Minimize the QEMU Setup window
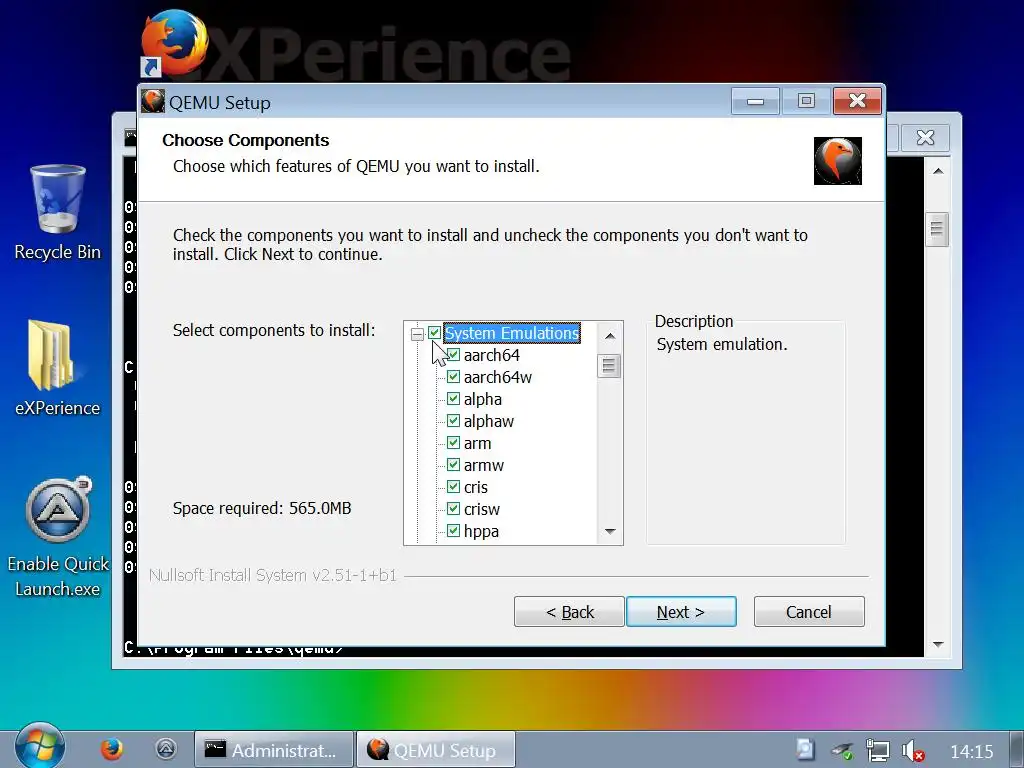The width and height of the screenshot is (1024, 768). (x=756, y=101)
